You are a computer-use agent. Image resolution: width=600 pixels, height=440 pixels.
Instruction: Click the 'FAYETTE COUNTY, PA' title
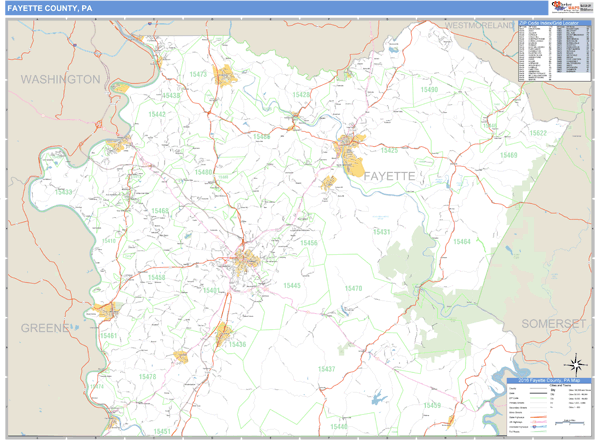(x=50, y=8)
